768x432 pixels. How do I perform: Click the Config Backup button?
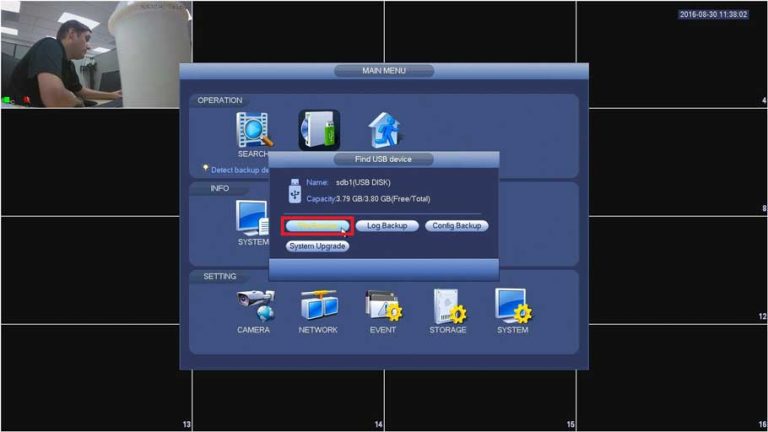click(456, 226)
